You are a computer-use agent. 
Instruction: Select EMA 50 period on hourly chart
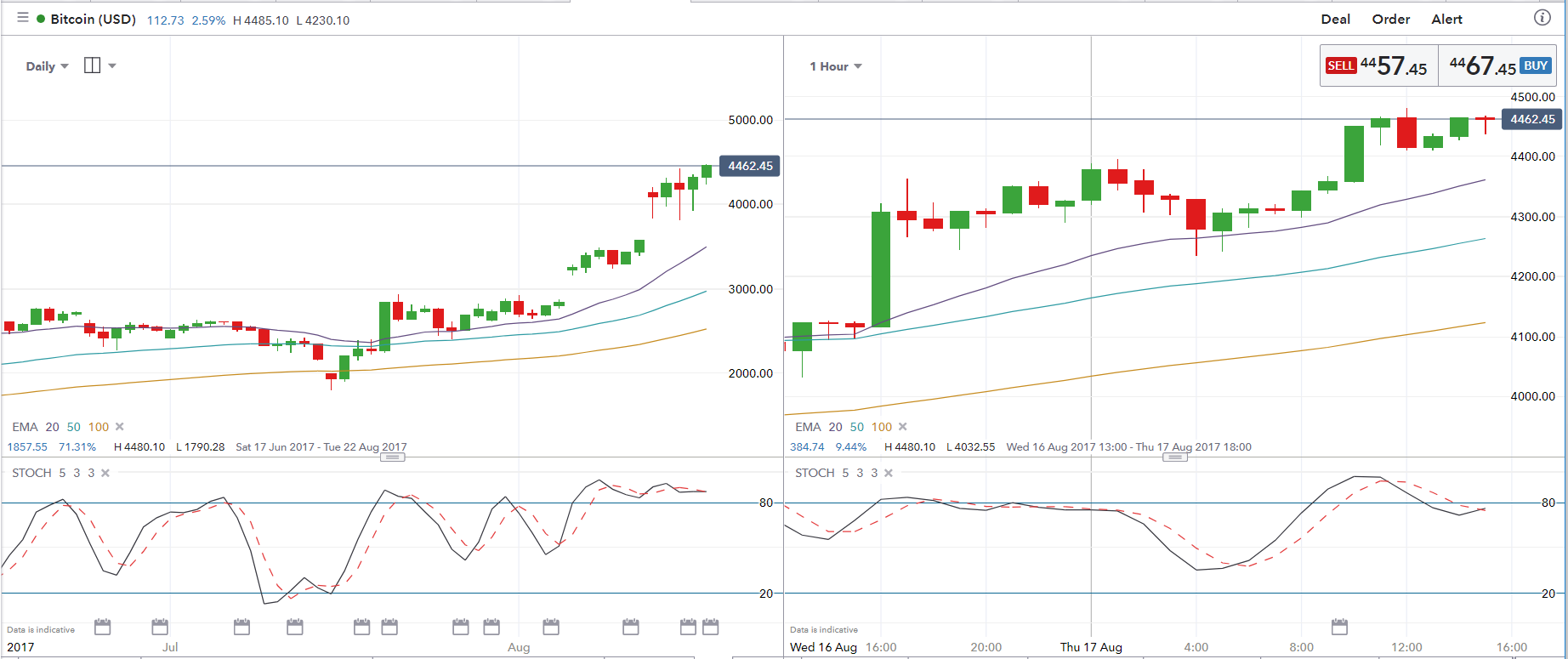coord(857,427)
